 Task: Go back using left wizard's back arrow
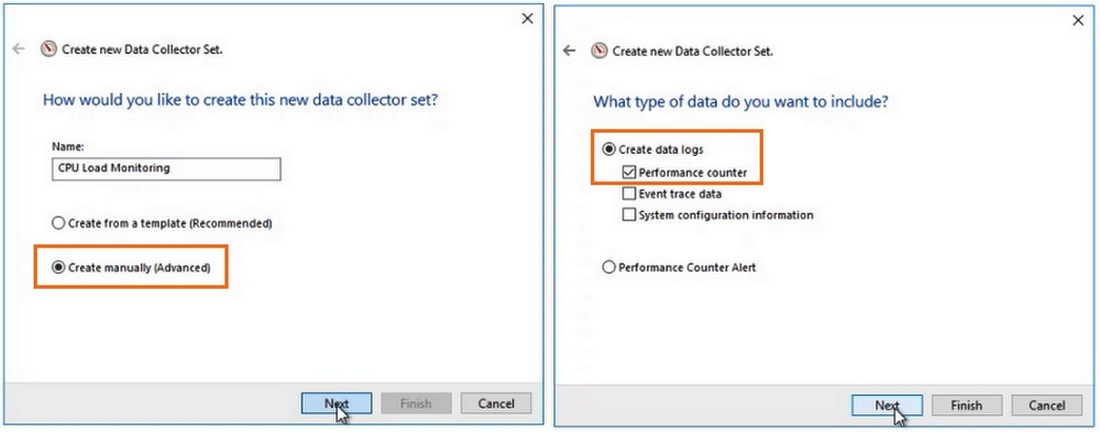pos(19,49)
